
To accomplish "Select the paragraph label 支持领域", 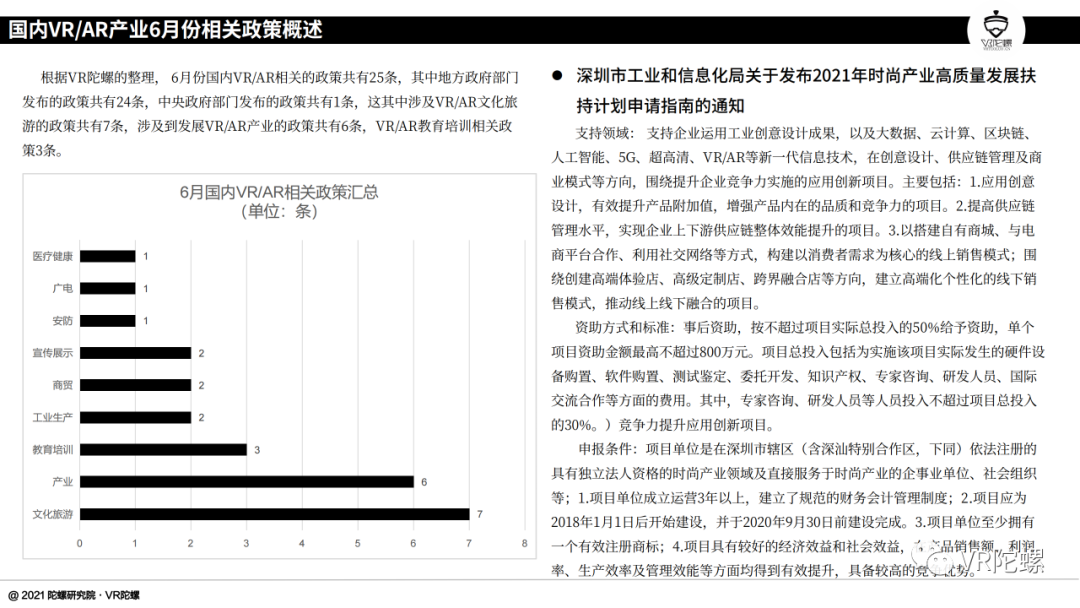I will [603, 134].
